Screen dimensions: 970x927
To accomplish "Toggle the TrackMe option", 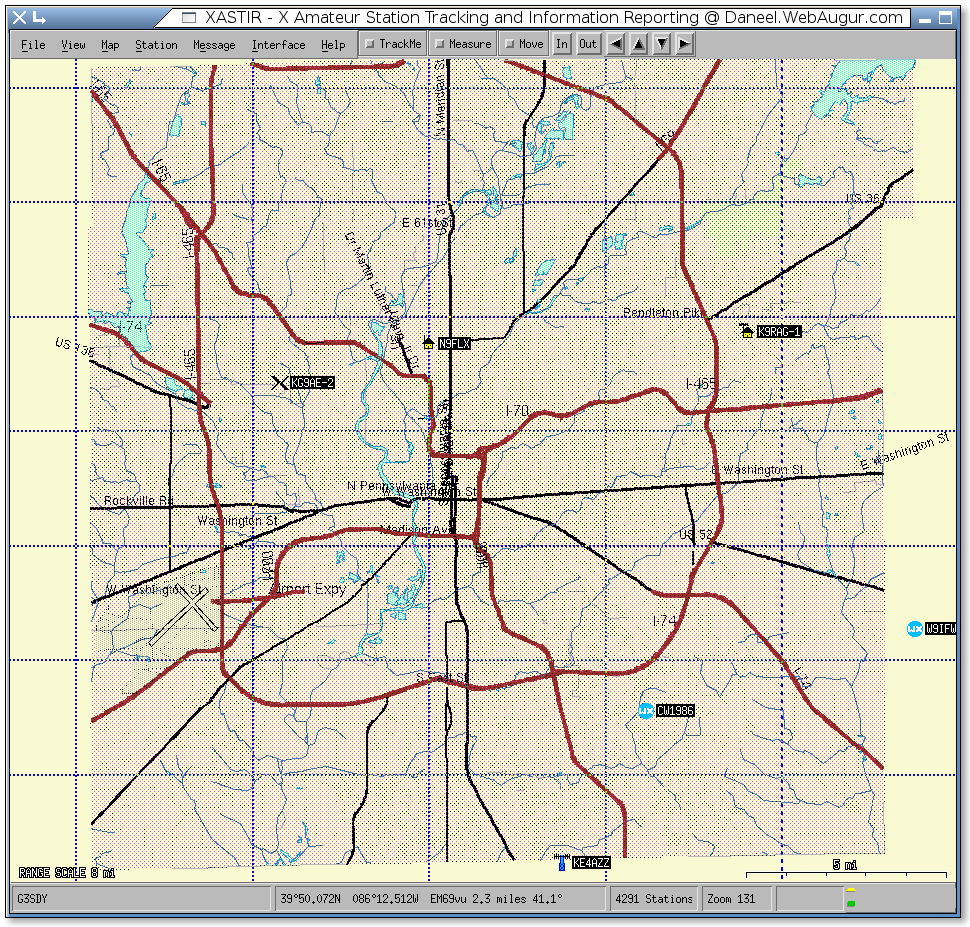I will 393,44.
